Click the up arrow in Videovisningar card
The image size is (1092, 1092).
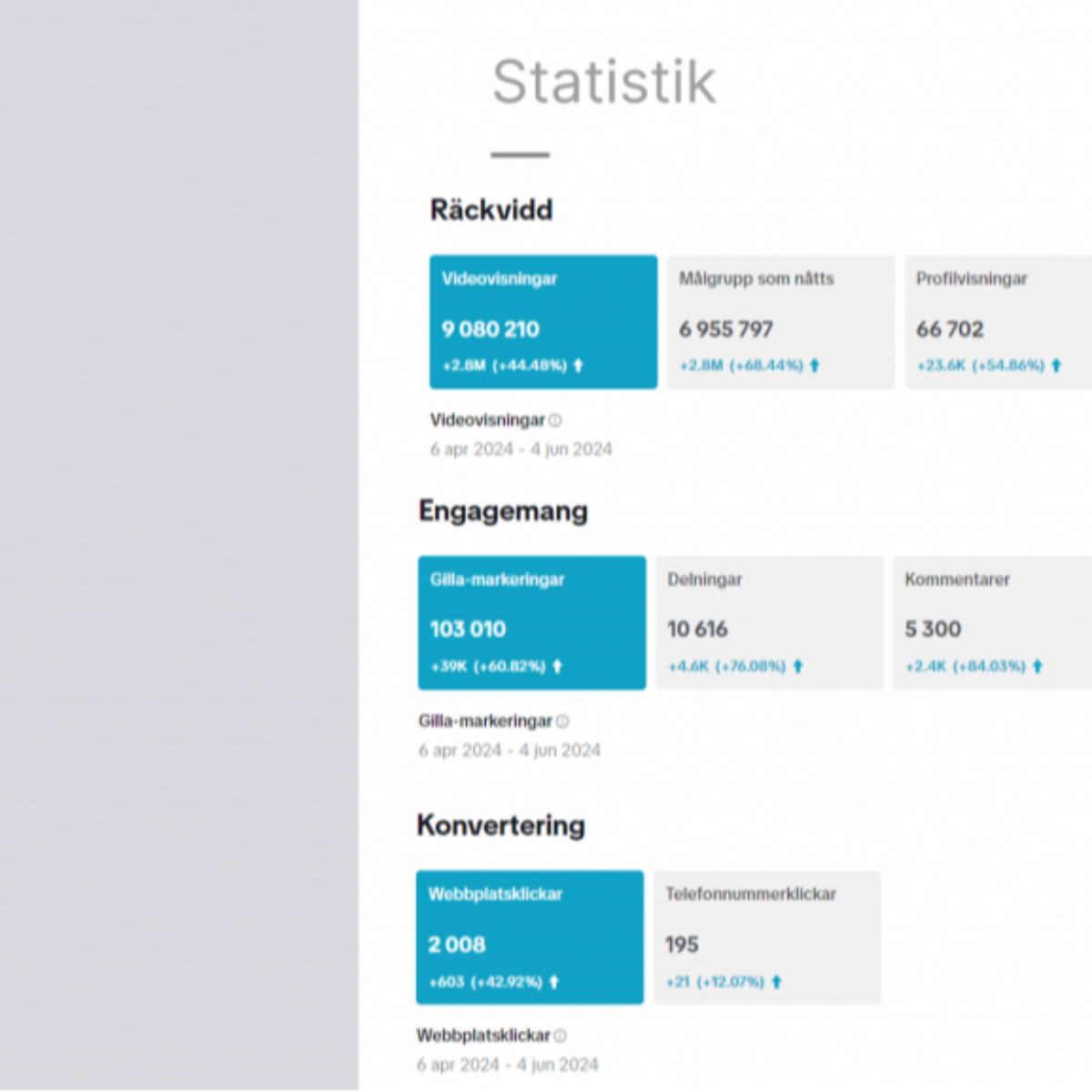578,366
